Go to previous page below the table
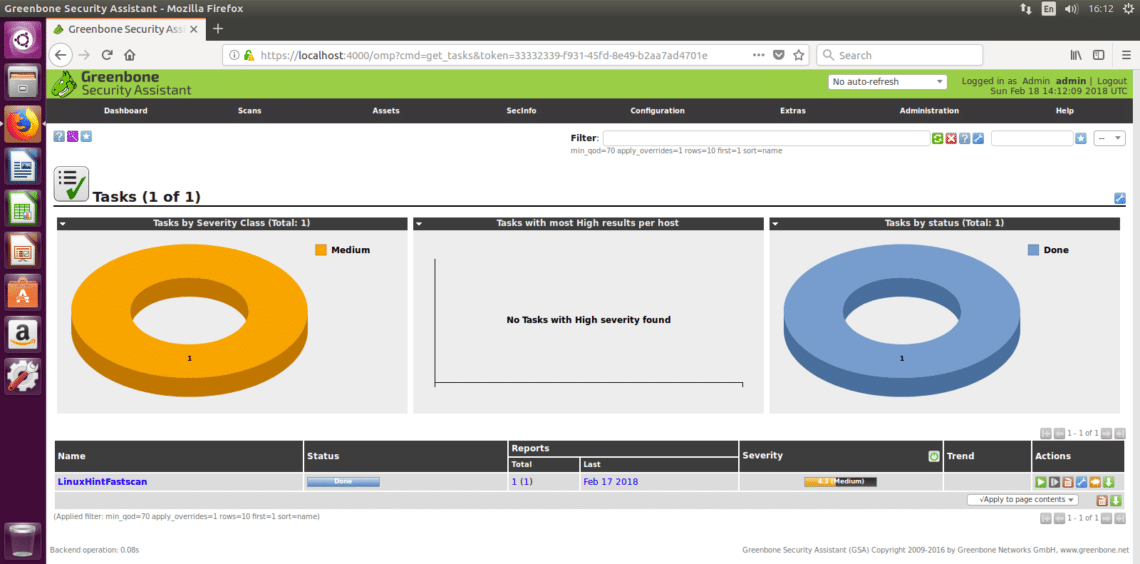The image size is (1140, 564). coord(1059,517)
